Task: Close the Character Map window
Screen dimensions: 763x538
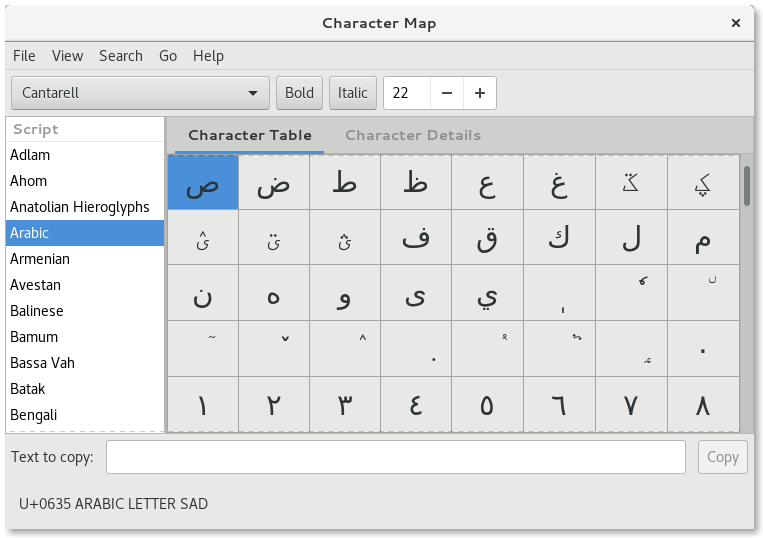Action: (736, 22)
